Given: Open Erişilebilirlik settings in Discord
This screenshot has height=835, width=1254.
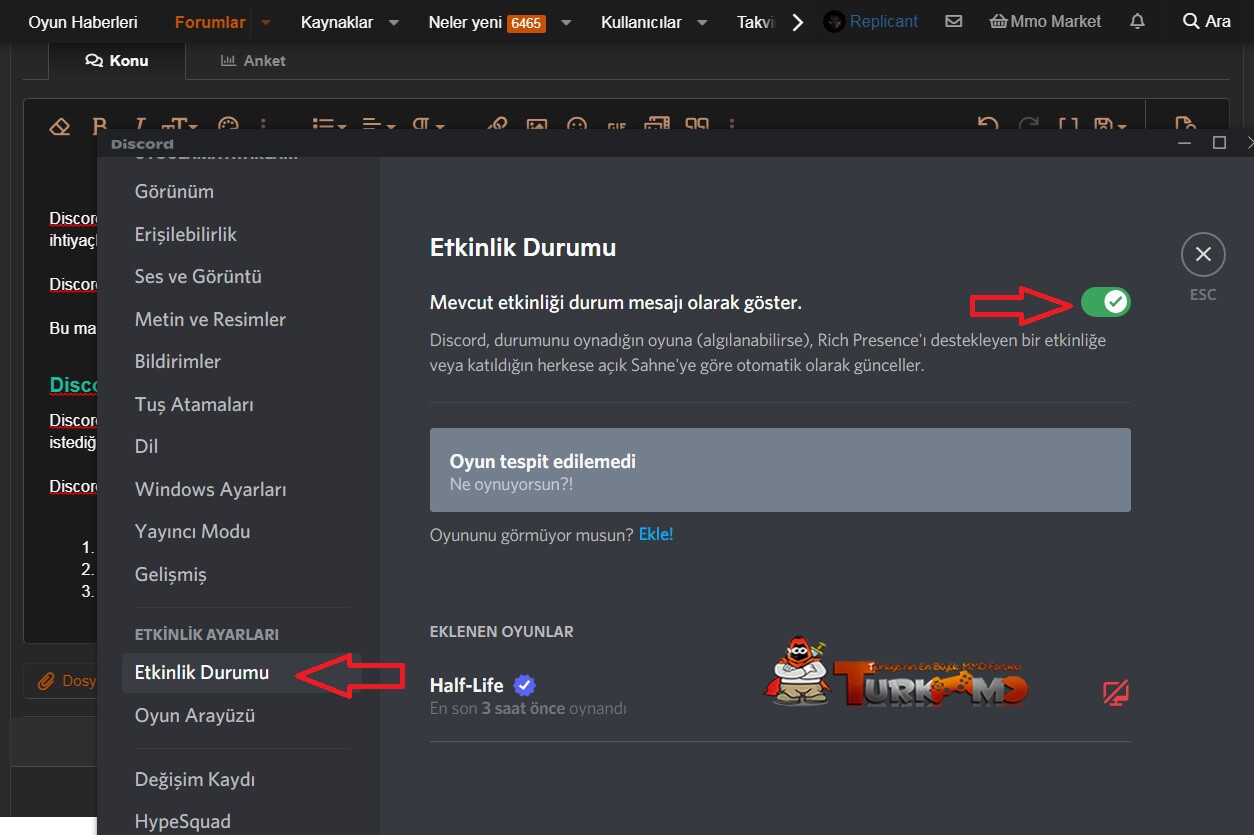Looking at the screenshot, I should (186, 234).
